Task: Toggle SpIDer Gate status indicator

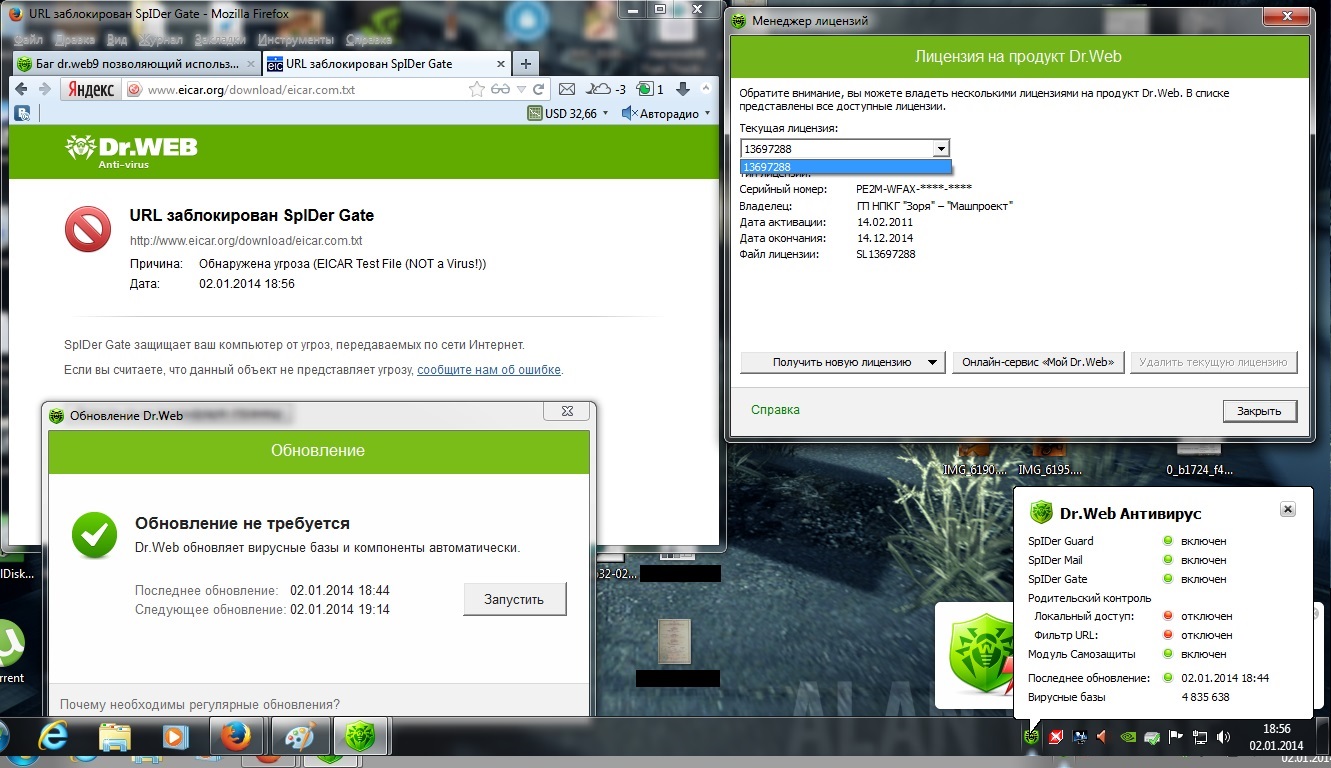Action: pyautogui.click(x=1167, y=579)
